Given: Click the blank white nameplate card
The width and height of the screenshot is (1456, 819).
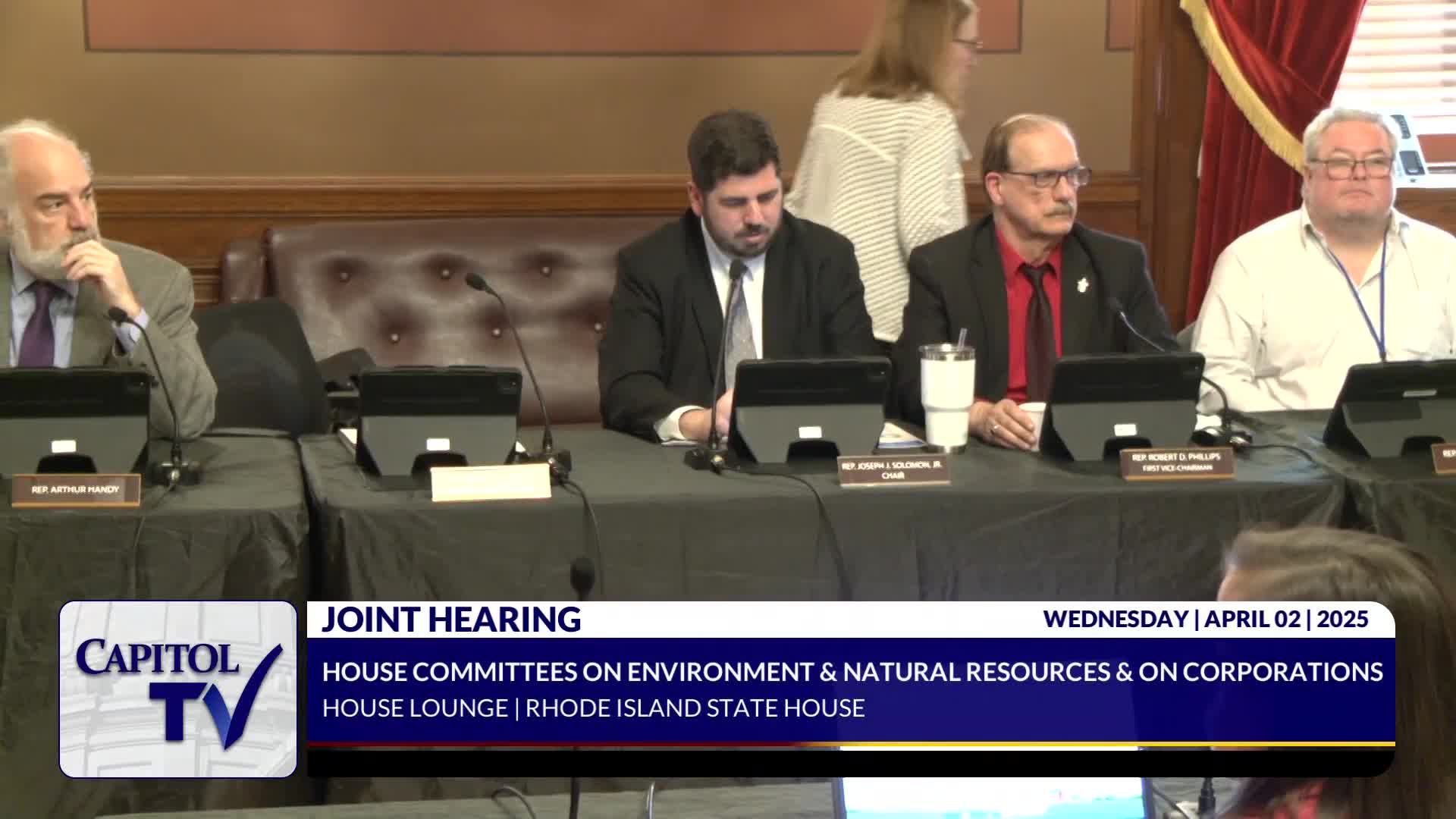Looking at the screenshot, I should [x=490, y=482].
